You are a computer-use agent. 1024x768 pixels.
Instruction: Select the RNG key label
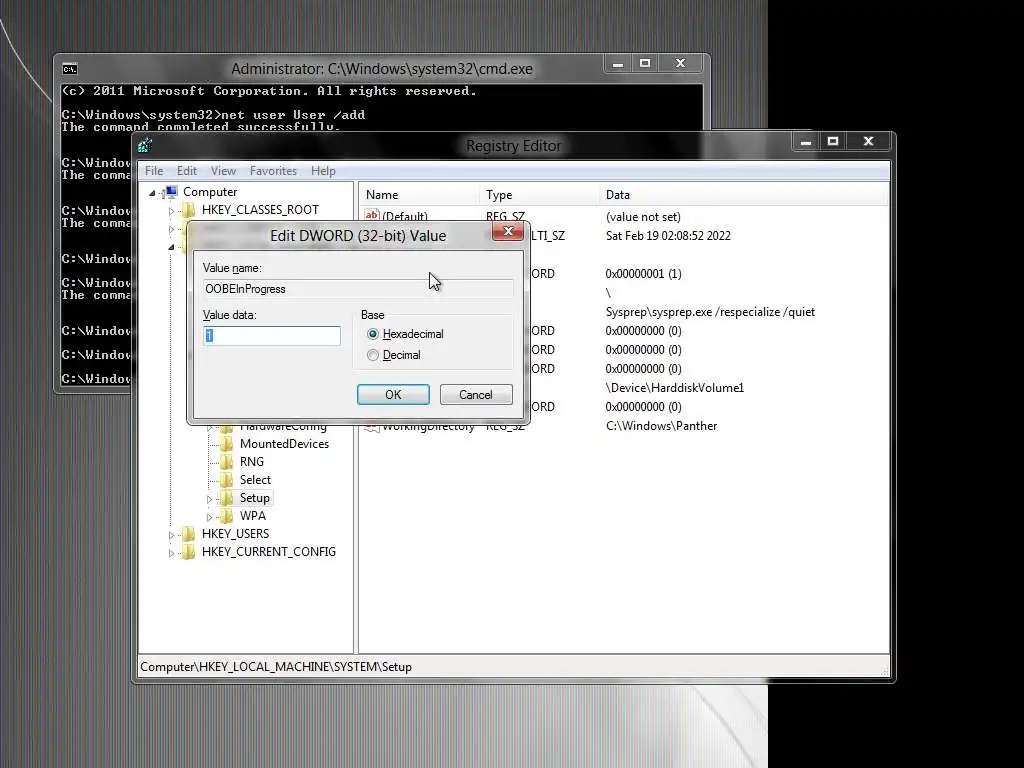click(251, 462)
